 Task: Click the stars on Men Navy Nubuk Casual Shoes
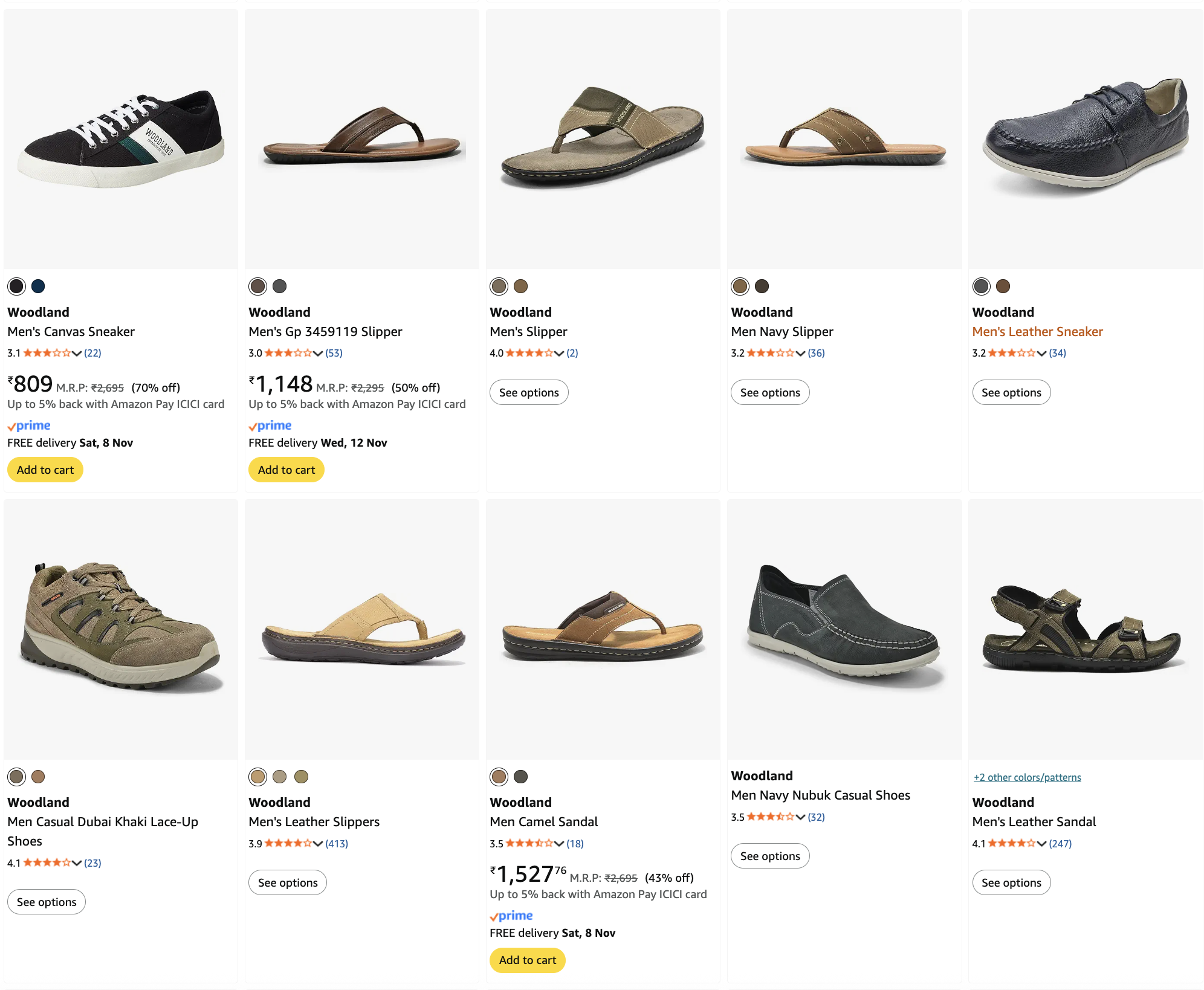(x=770, y=817)
